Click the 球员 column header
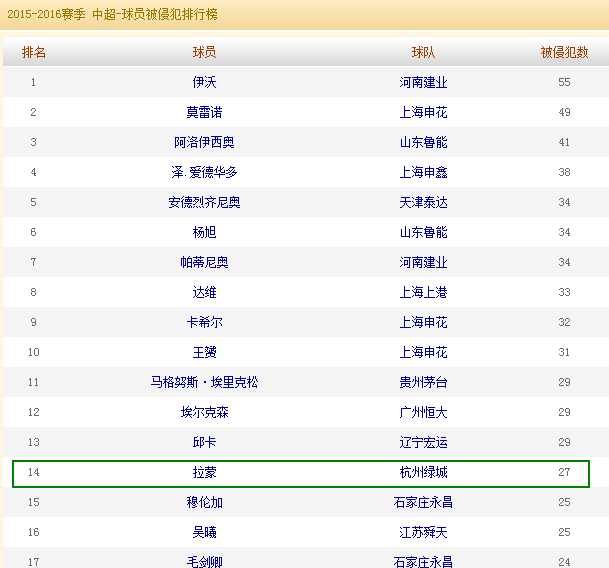This screenshot has height=568, width=609. point(204,52)
